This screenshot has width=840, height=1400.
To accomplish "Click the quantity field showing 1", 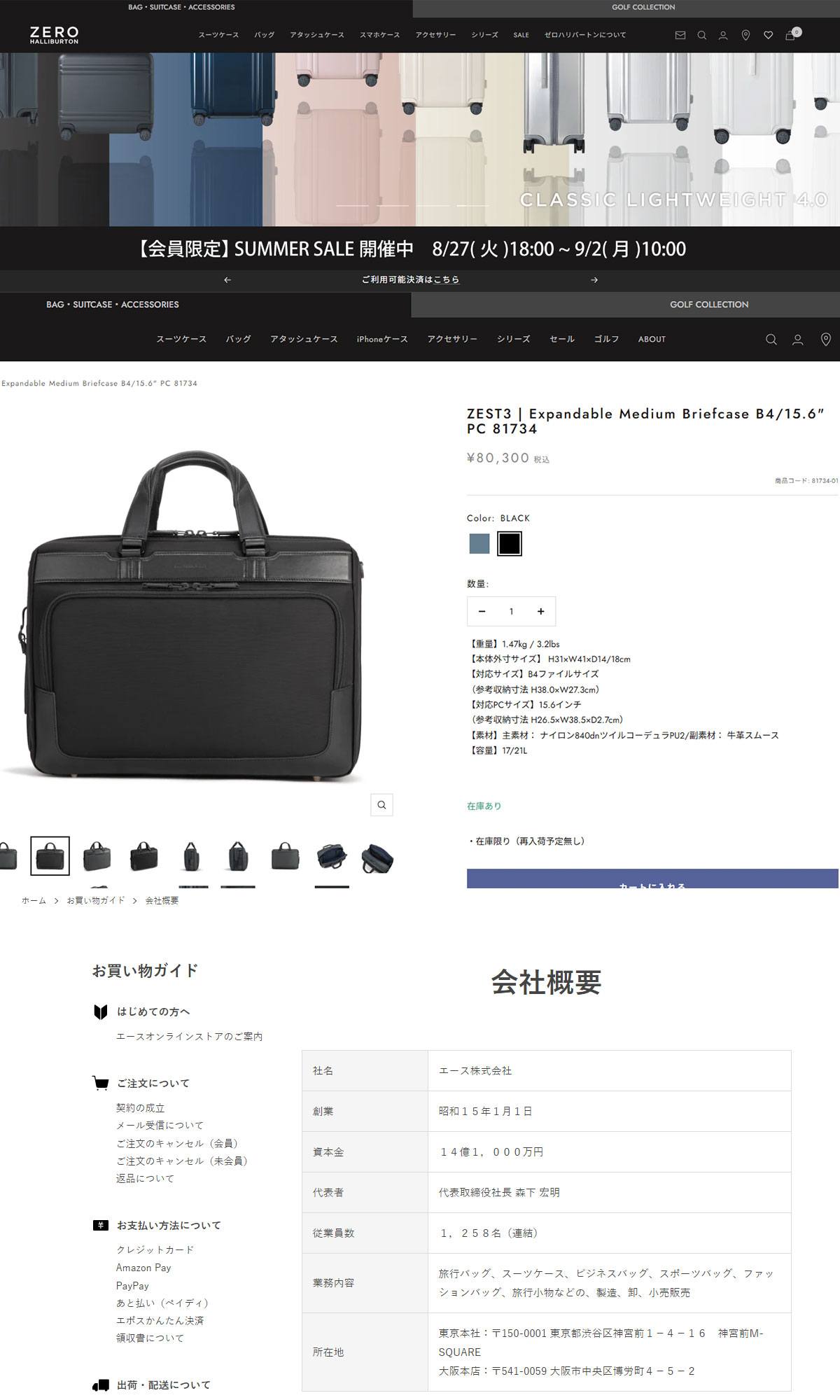I will [x=511, y=611].
